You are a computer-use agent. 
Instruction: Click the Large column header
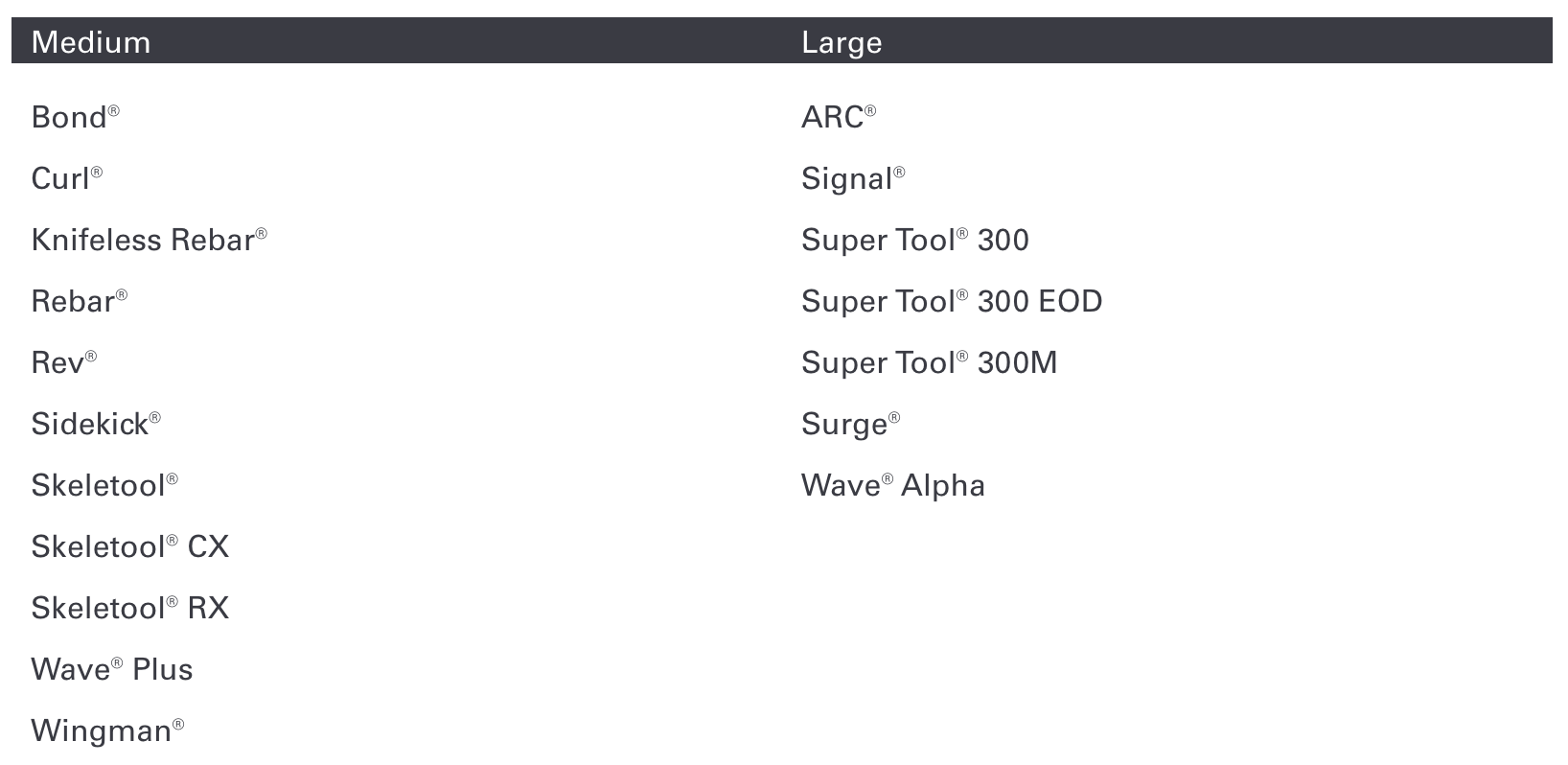842,42
